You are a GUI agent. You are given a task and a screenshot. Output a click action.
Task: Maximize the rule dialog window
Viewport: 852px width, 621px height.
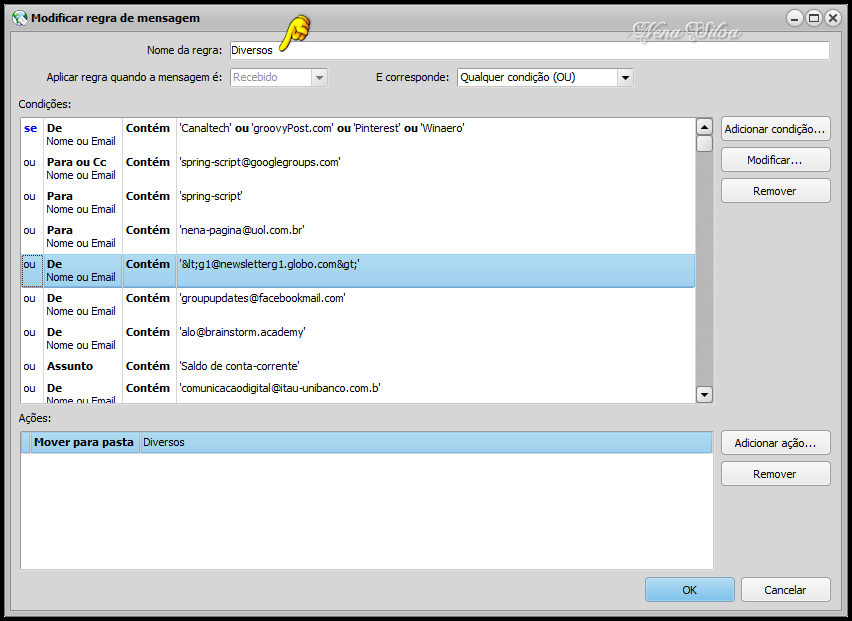point(813,18)
